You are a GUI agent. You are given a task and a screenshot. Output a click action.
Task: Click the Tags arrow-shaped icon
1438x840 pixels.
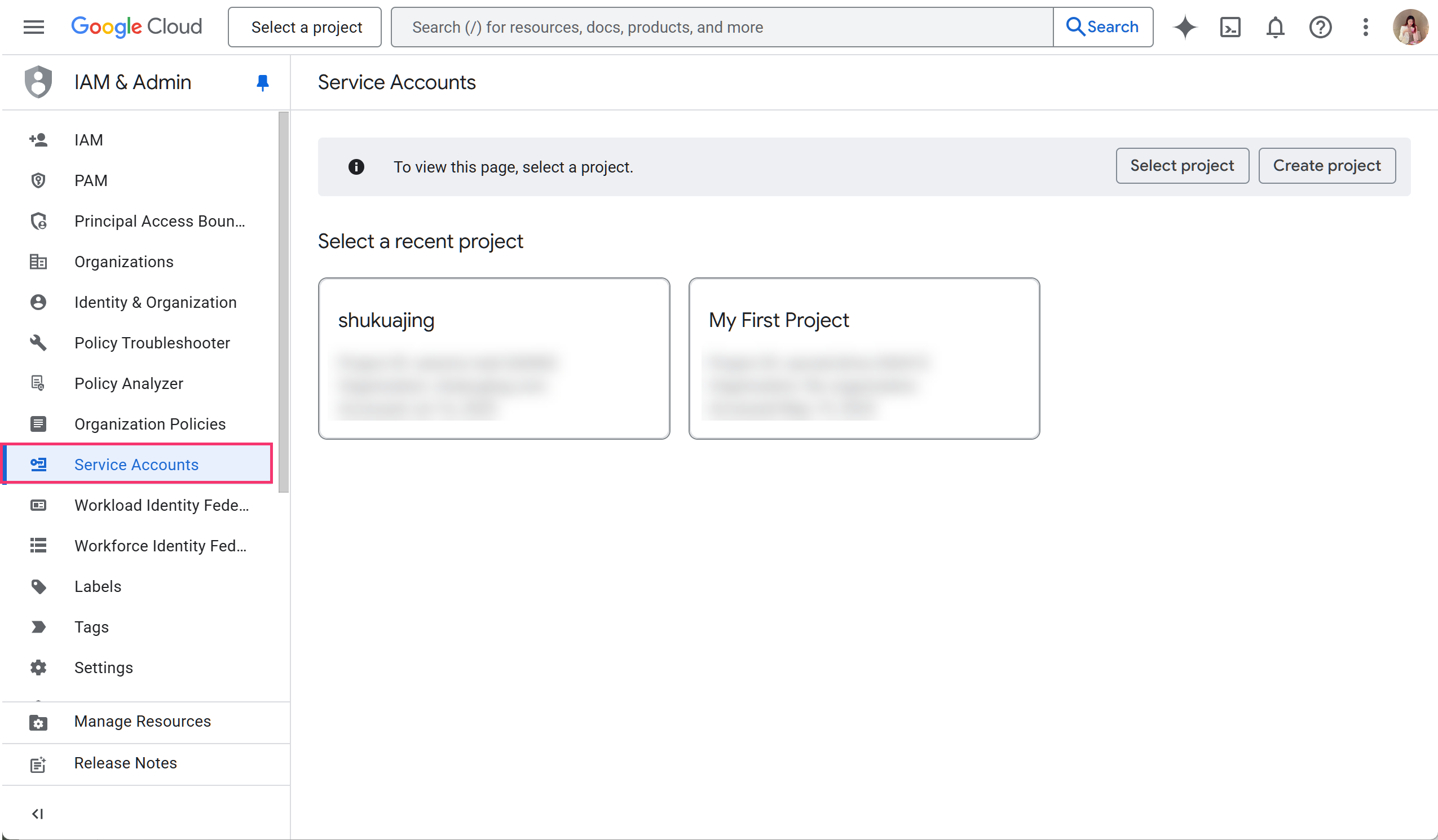click(x=38, y=626)
